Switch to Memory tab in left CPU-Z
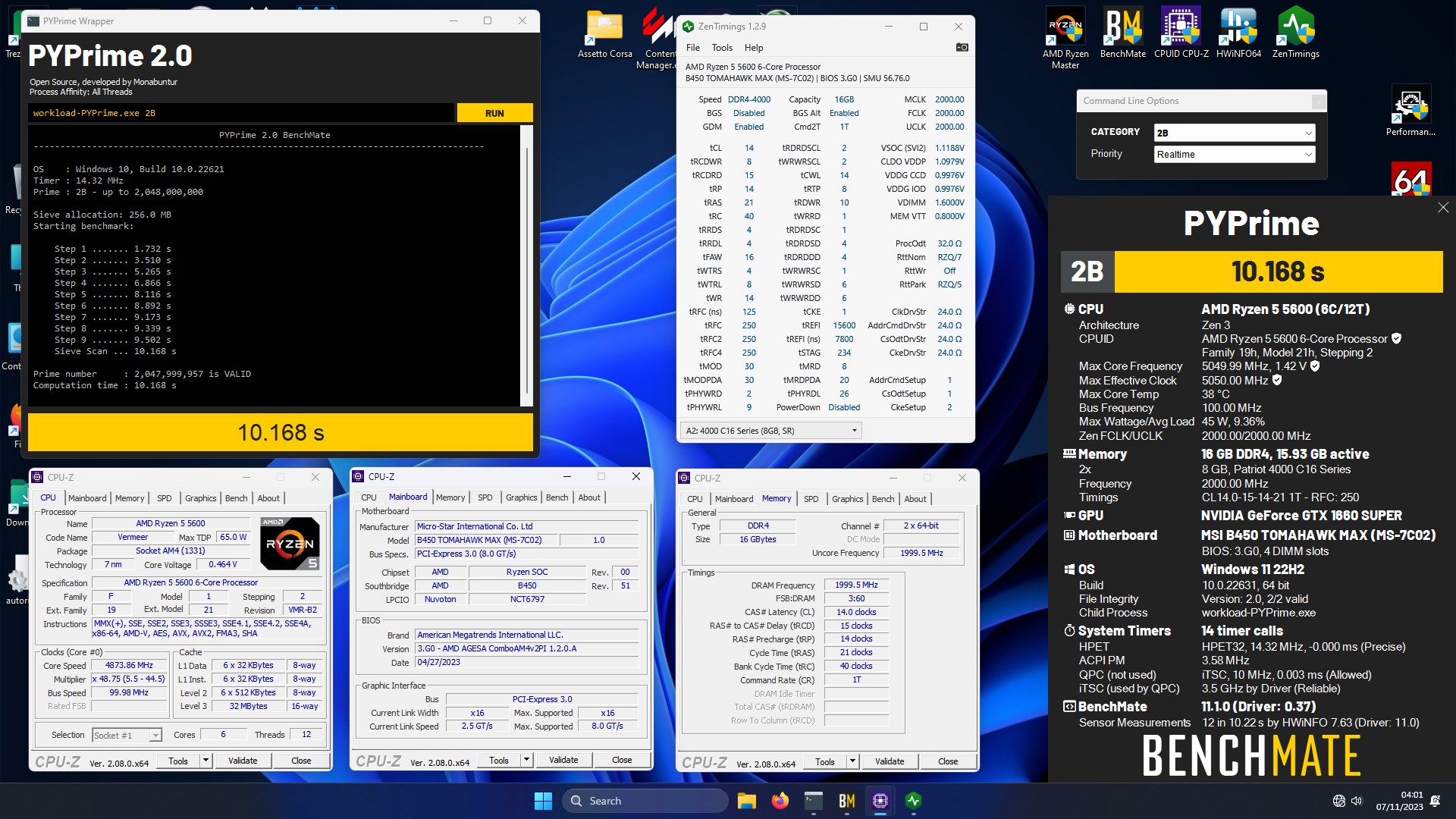This screenshot has height=819, width=1456. tap(130, 498)
